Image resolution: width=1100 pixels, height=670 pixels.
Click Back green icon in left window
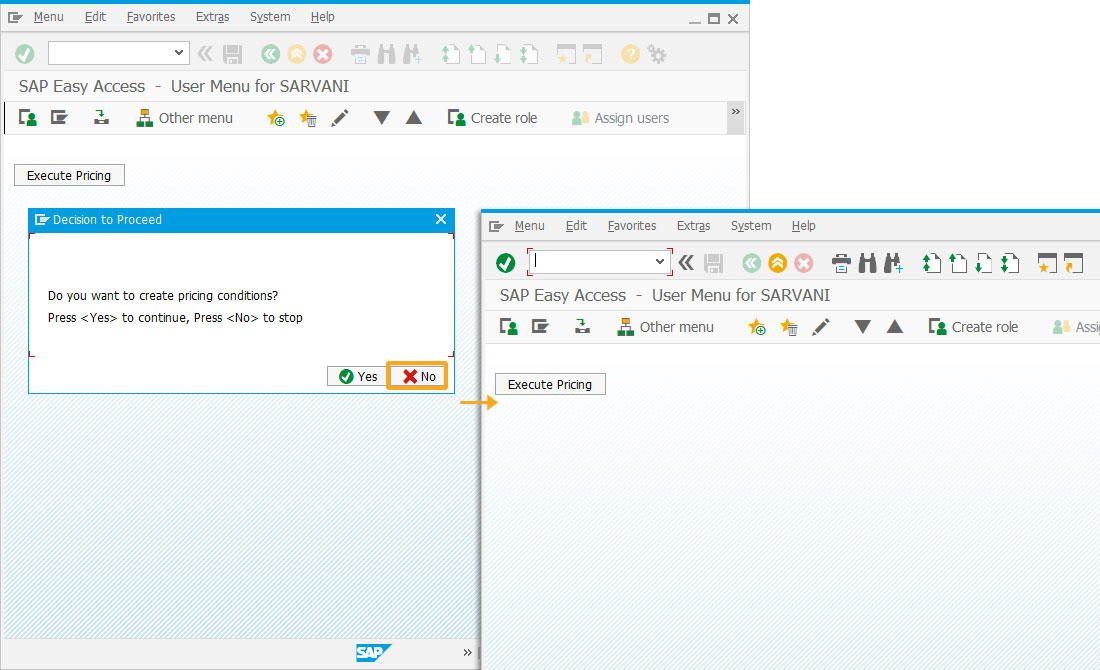tap(270, 54)
